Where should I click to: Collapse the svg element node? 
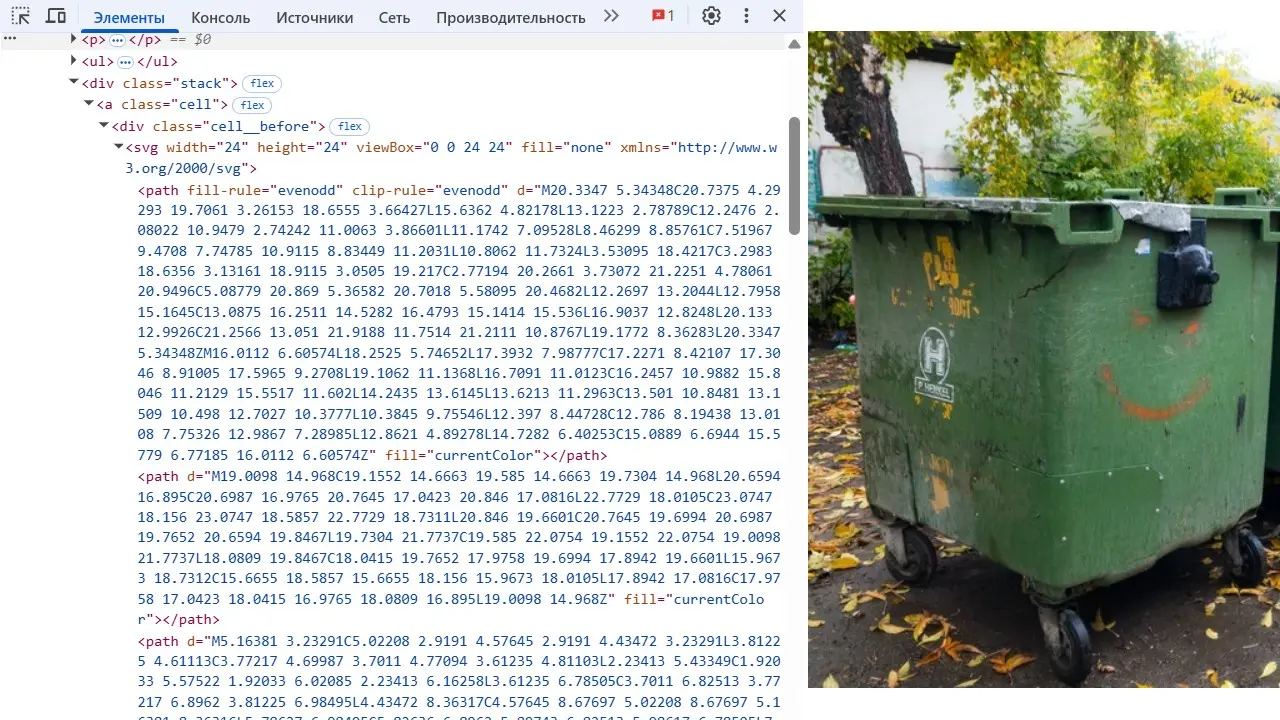pyautogui.click(x=118, y=147)
